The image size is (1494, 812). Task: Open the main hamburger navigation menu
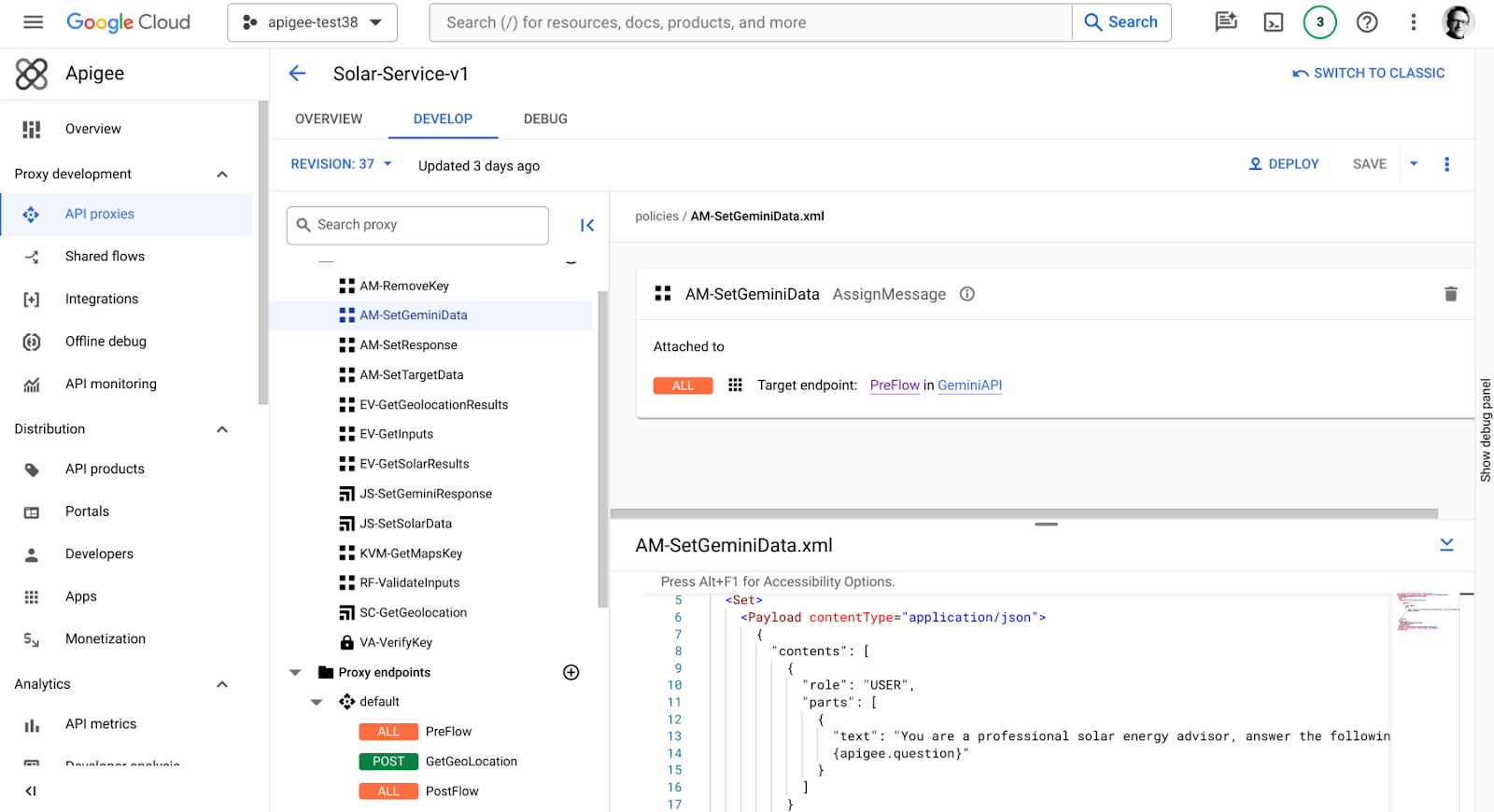[x=33, y=22]
